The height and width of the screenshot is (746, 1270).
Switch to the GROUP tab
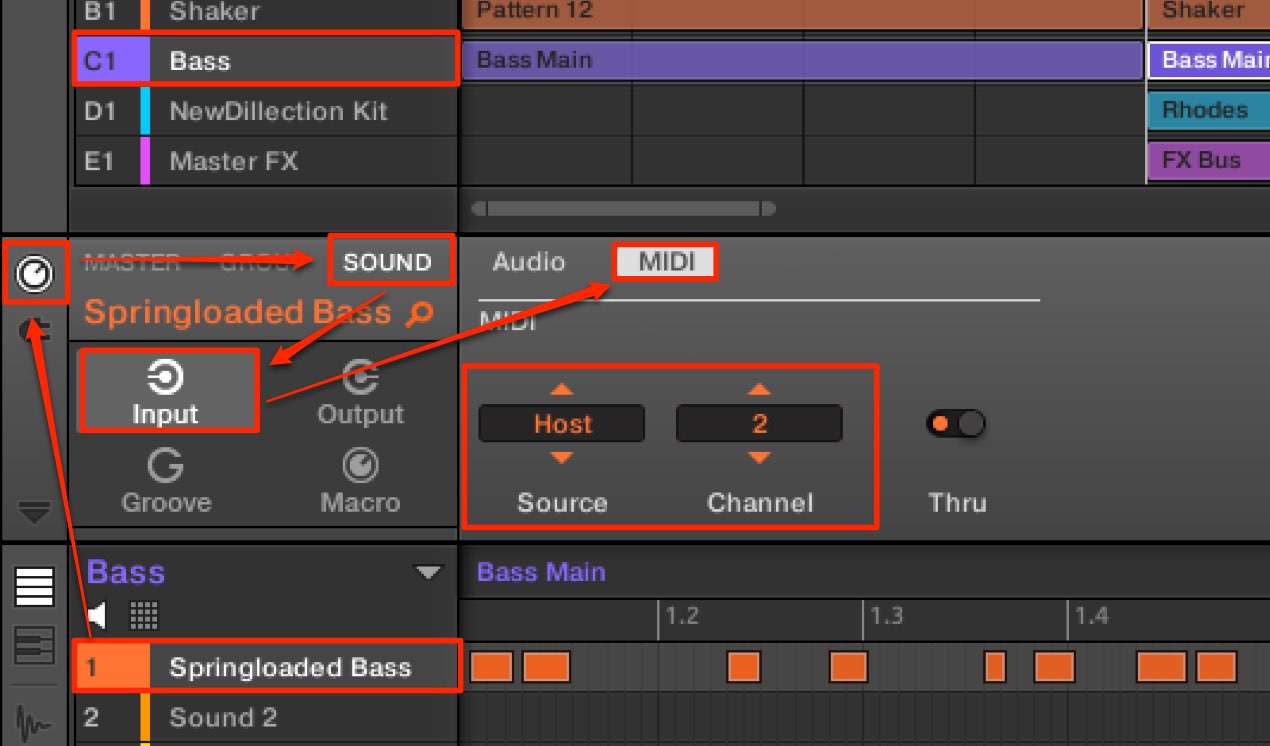[259, 263]
